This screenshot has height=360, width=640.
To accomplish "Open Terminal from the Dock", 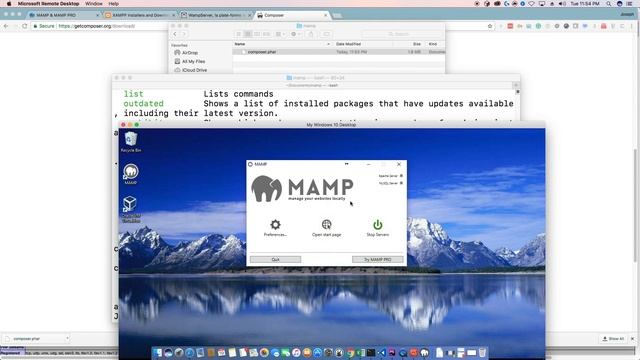I will click(371, 353).
